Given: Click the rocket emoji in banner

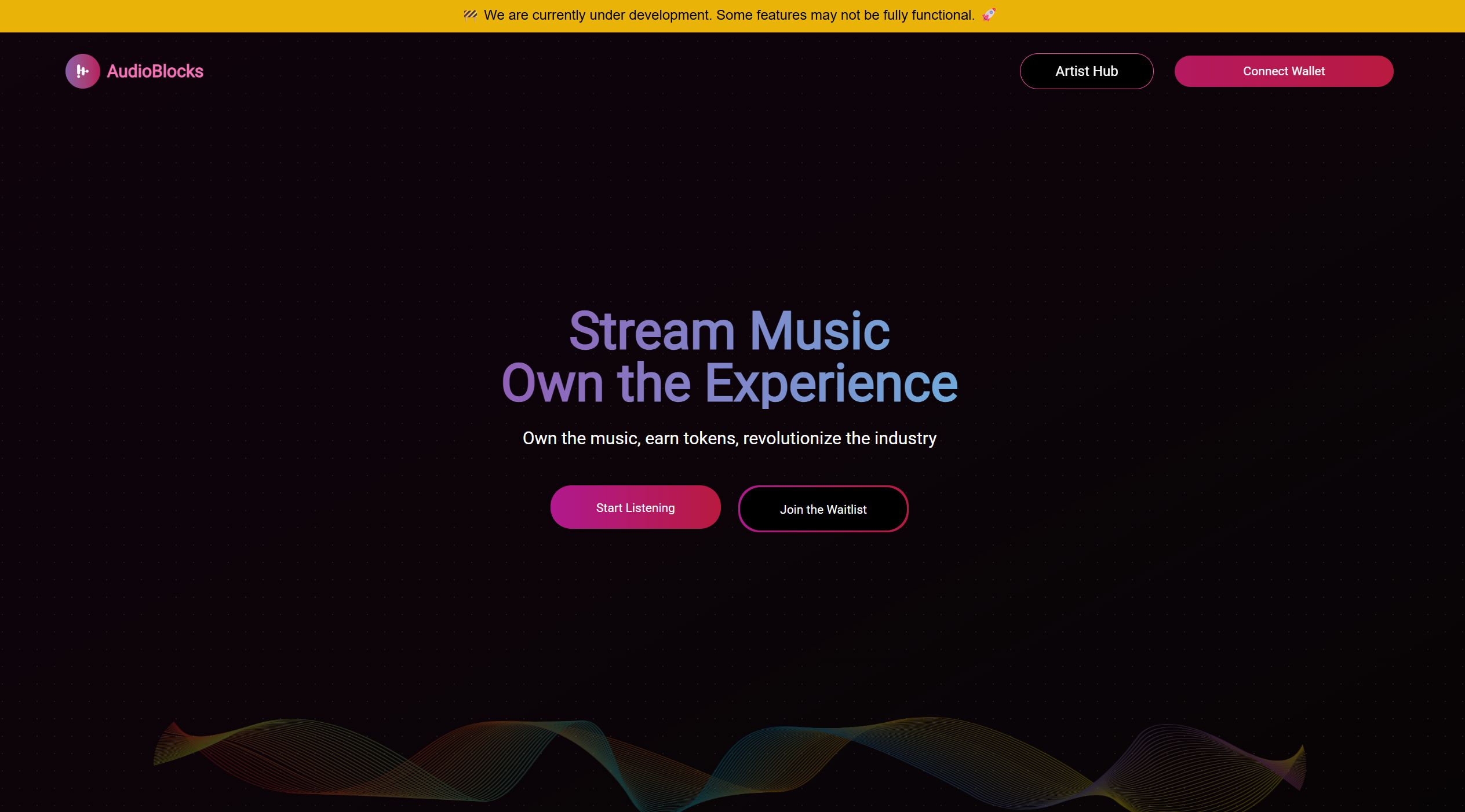Looking at the screenshot, I should pyautogui.click(x=989, y=15).
